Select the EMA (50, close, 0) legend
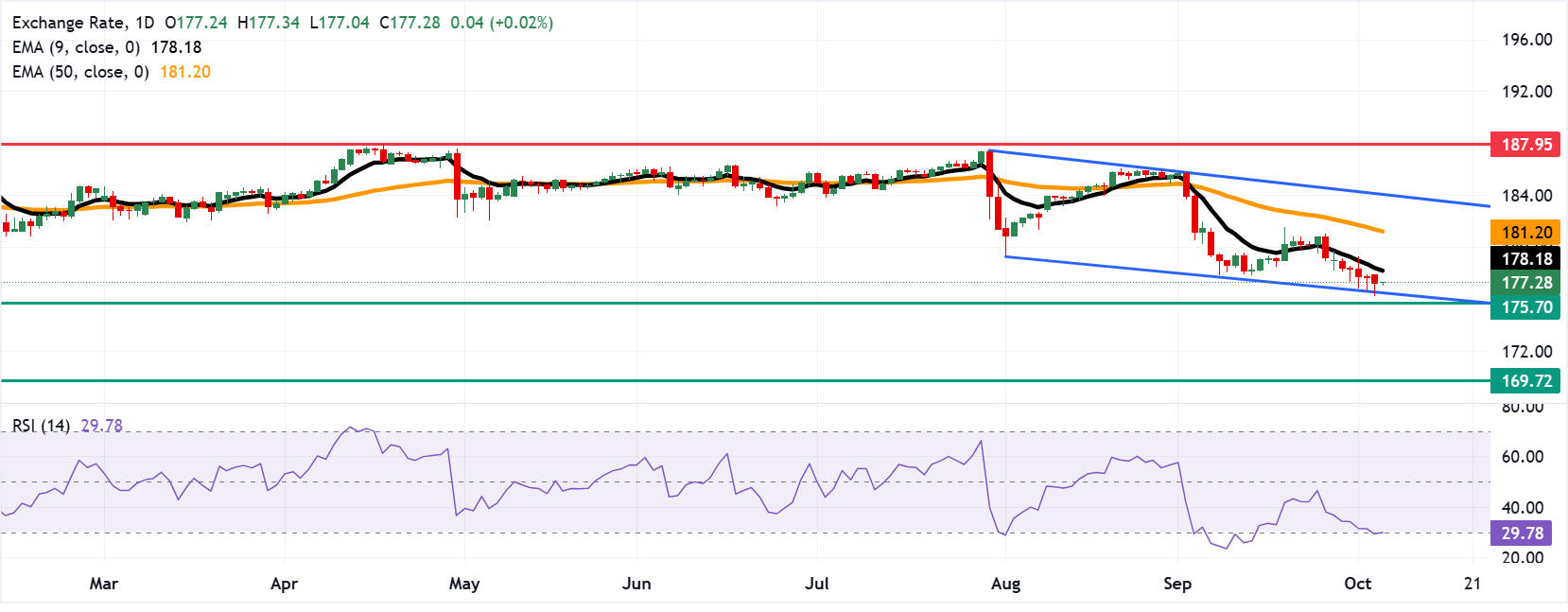Viewport: 1568px width, 612px height. (80, 72)
